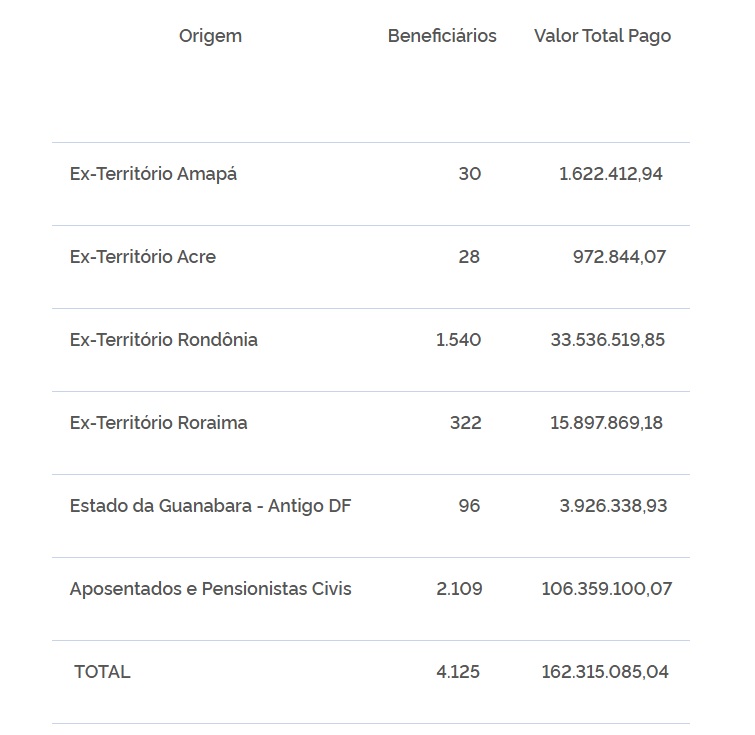Select the Ex-Território Acre row label
This screenshot has width=755, height=735.
[143, 257]
